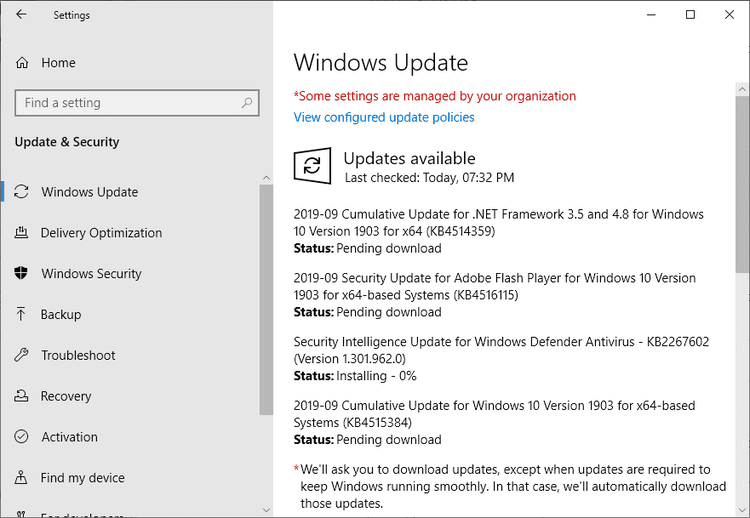This screenshot has width=750, height=518.
Task: Click sidebar scrollbar down arrow
Action: 266,510
